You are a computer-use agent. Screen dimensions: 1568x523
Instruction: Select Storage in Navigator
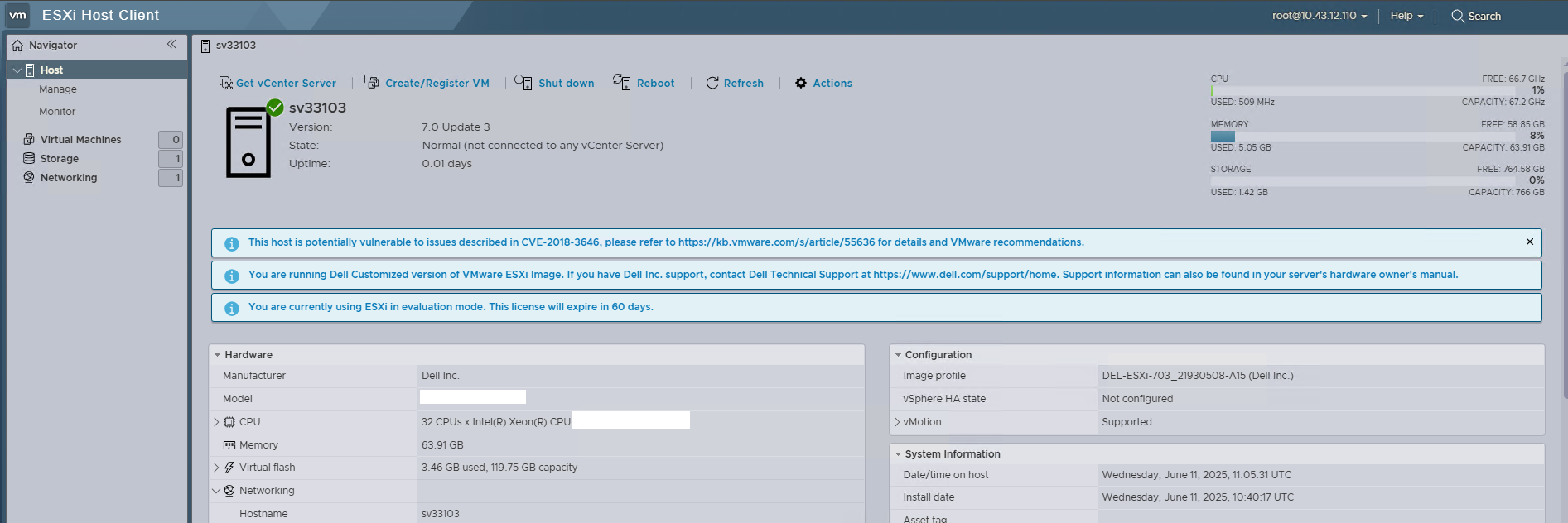[x=60, y=159]
